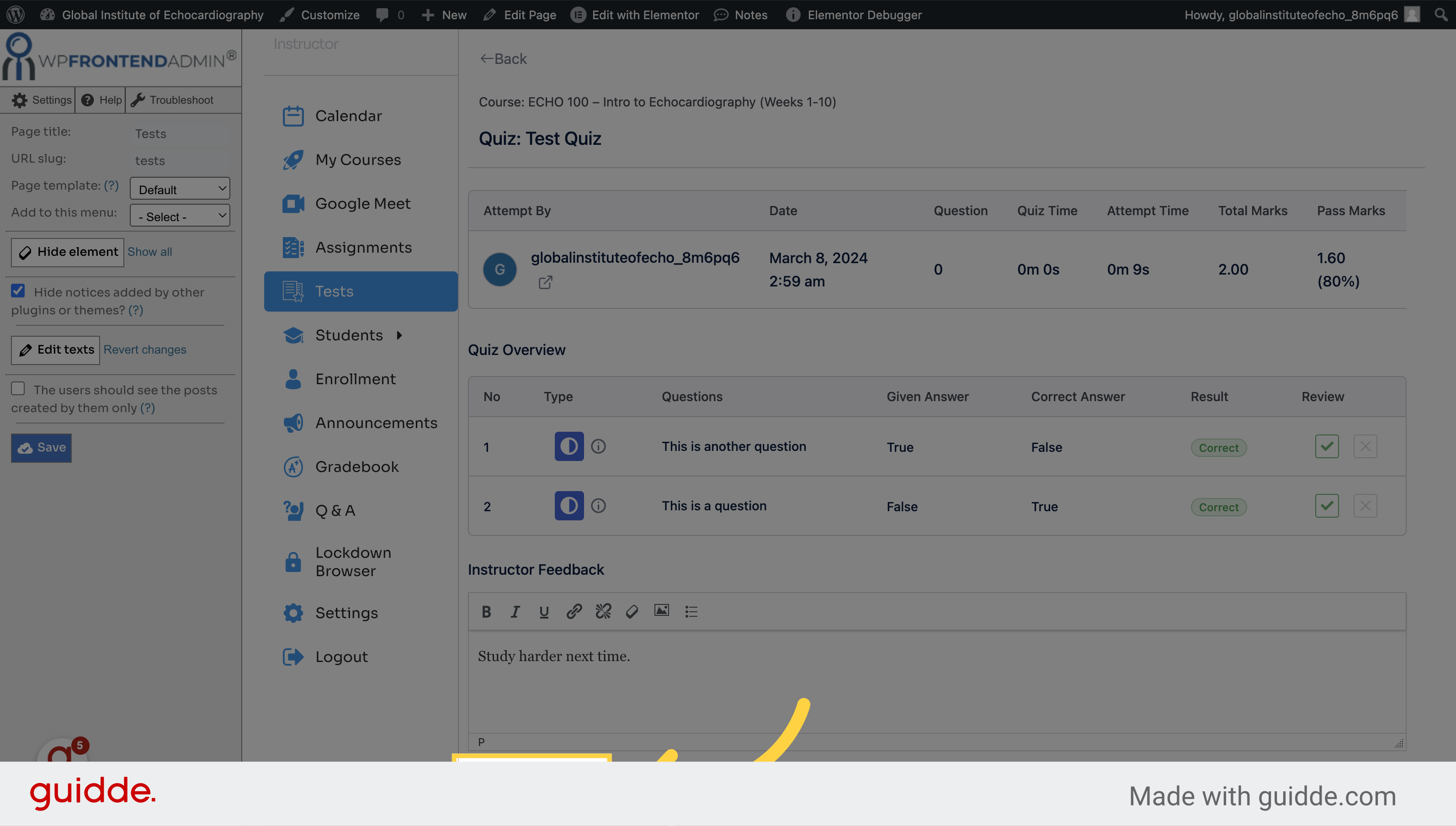The image size is (1456, 826).
Task: Enable Hide notices added by other plugins
Action: (18, 290)
